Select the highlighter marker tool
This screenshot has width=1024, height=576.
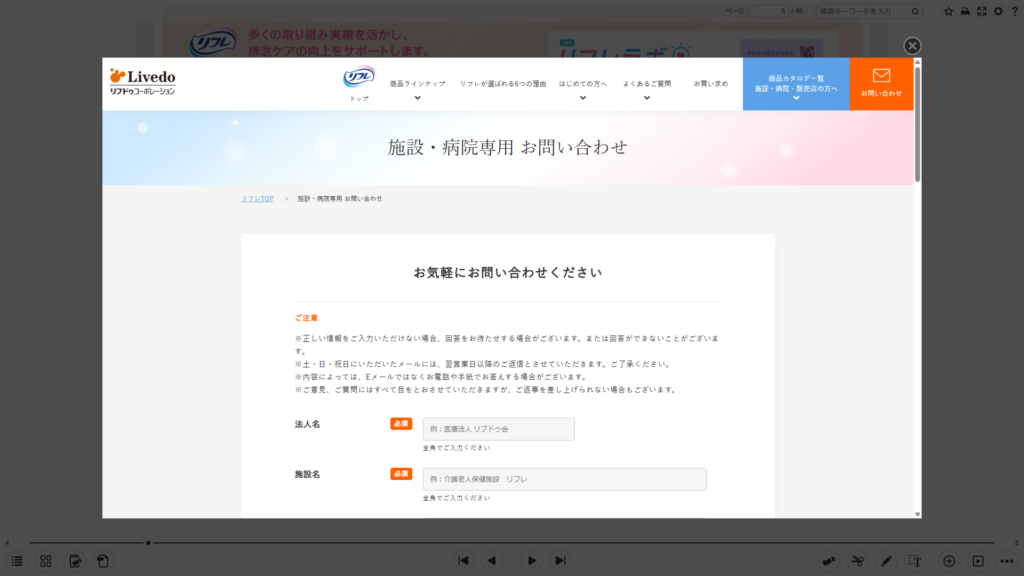(x=829, y=561)
